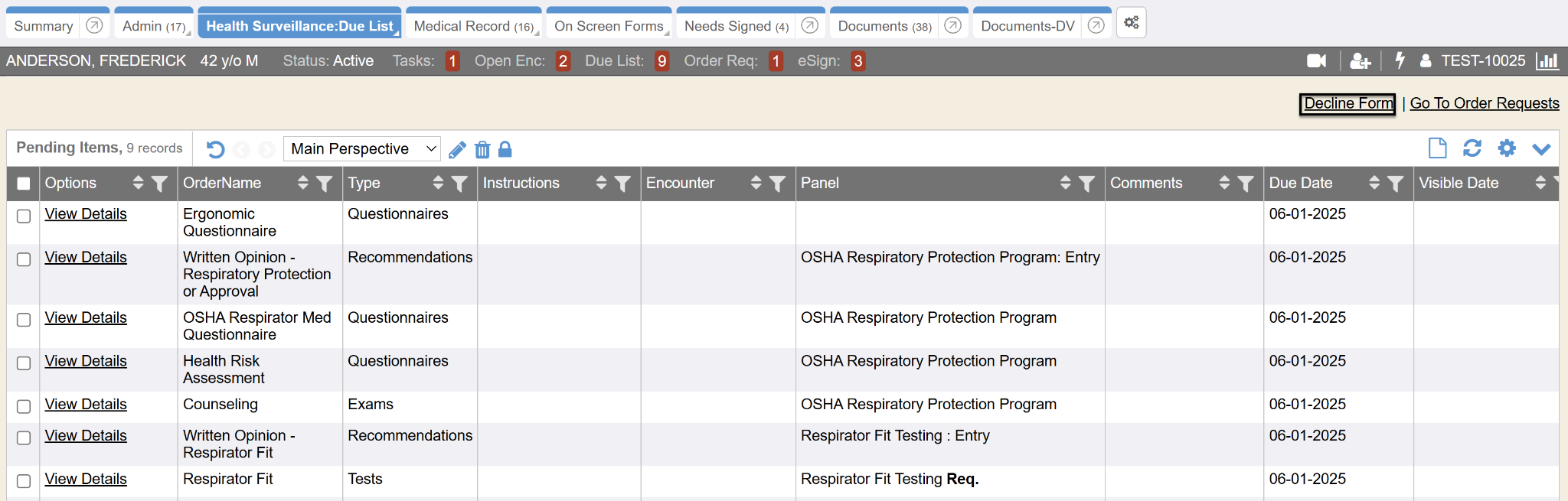Click the add user icon
The width and height of the screenshot is (1568, 501).
coord(1360,61)
